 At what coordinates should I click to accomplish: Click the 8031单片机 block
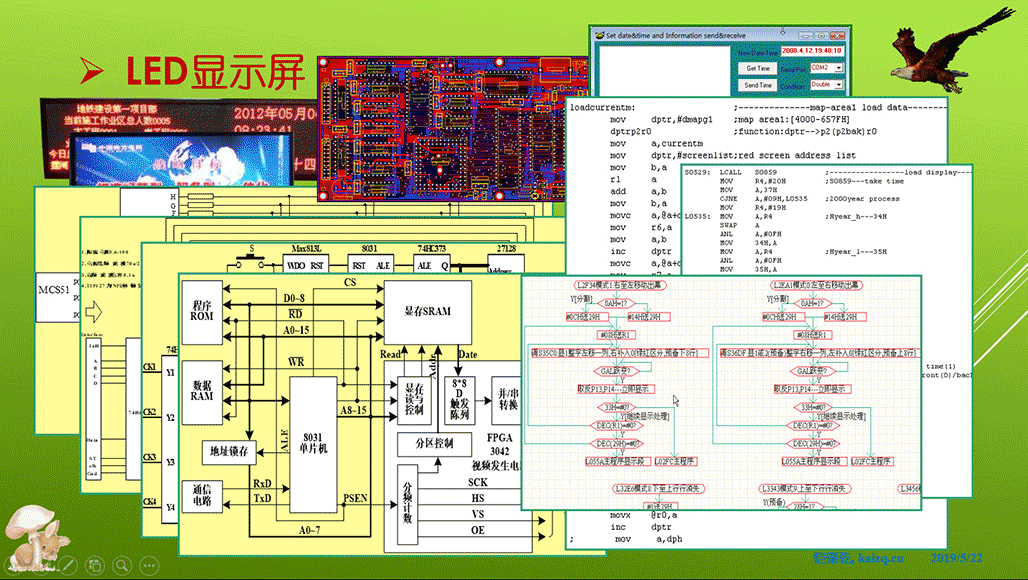[x=313, y=444]
